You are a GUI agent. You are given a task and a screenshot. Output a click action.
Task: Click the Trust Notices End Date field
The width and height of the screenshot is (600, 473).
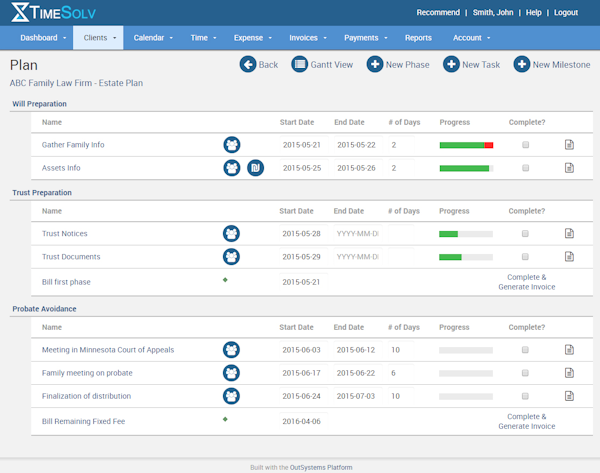tap(357, 233)
